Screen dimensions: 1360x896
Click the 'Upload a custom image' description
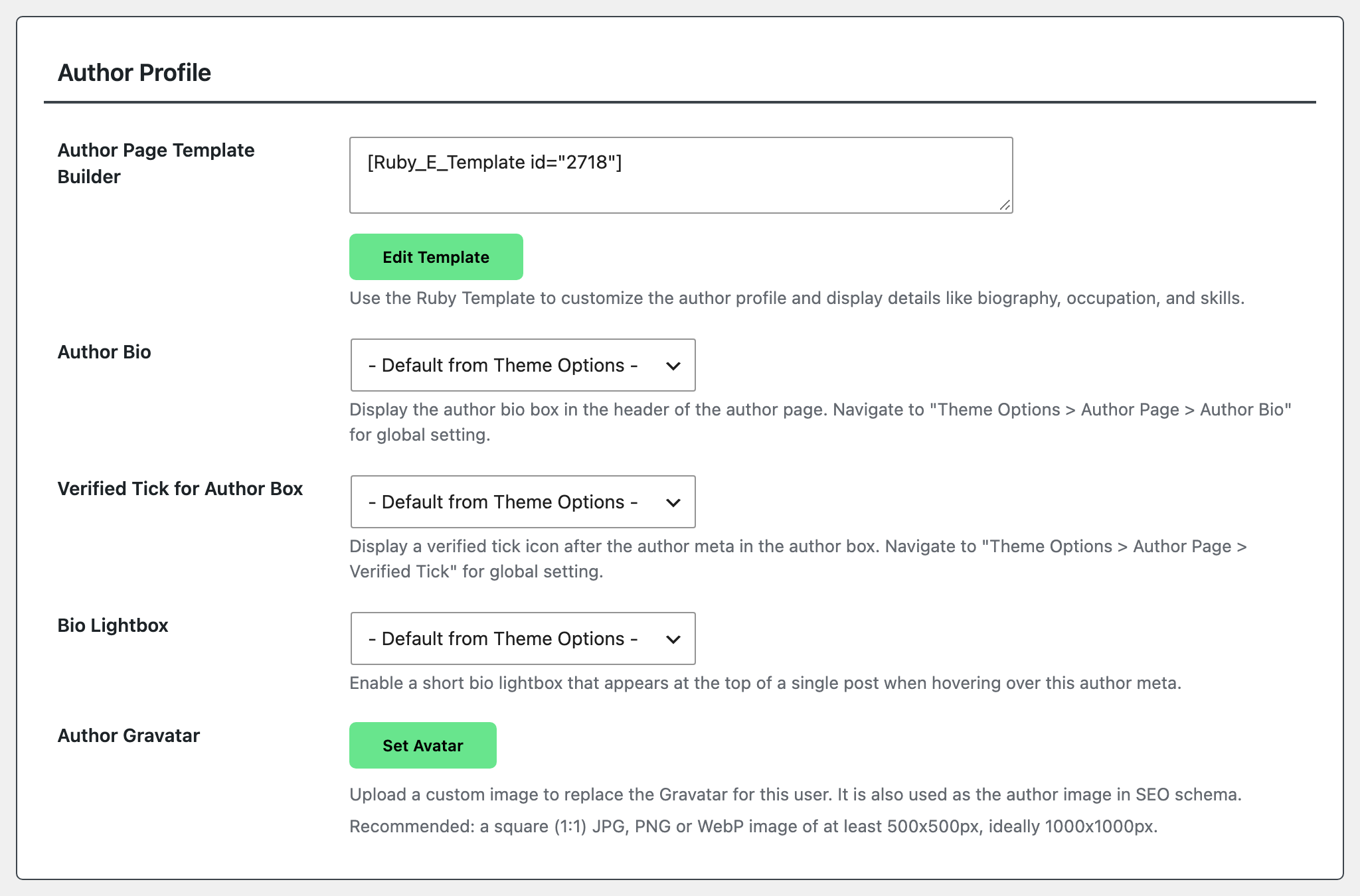click(x=796, y=794)
